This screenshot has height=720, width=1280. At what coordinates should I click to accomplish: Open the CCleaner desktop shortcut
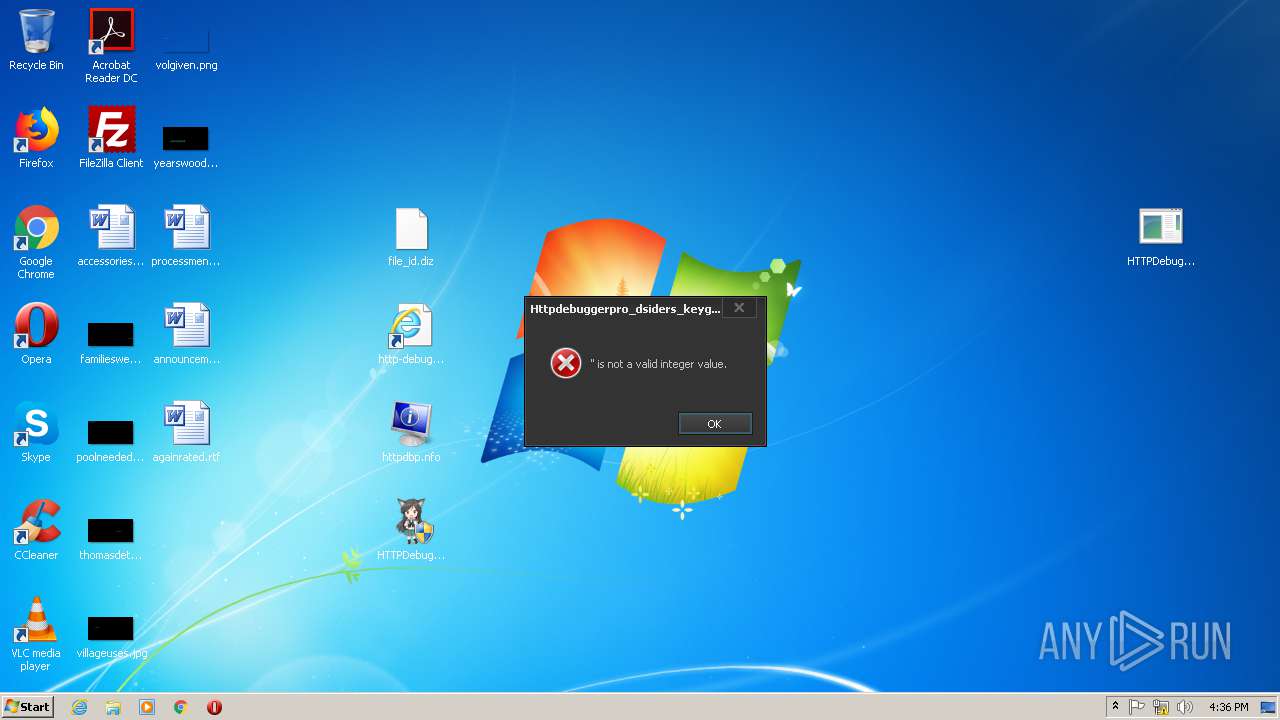coord(36,530)
